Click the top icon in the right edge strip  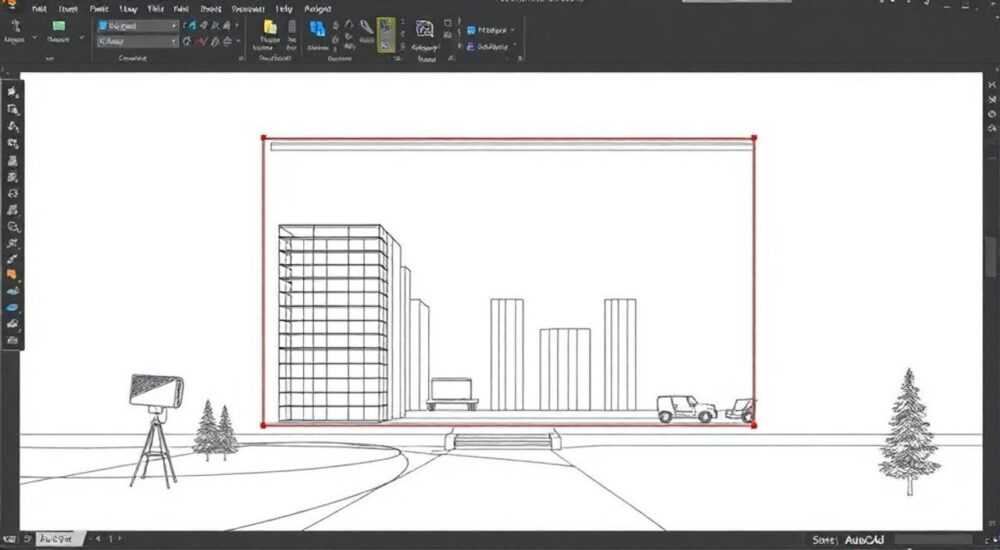992,84
